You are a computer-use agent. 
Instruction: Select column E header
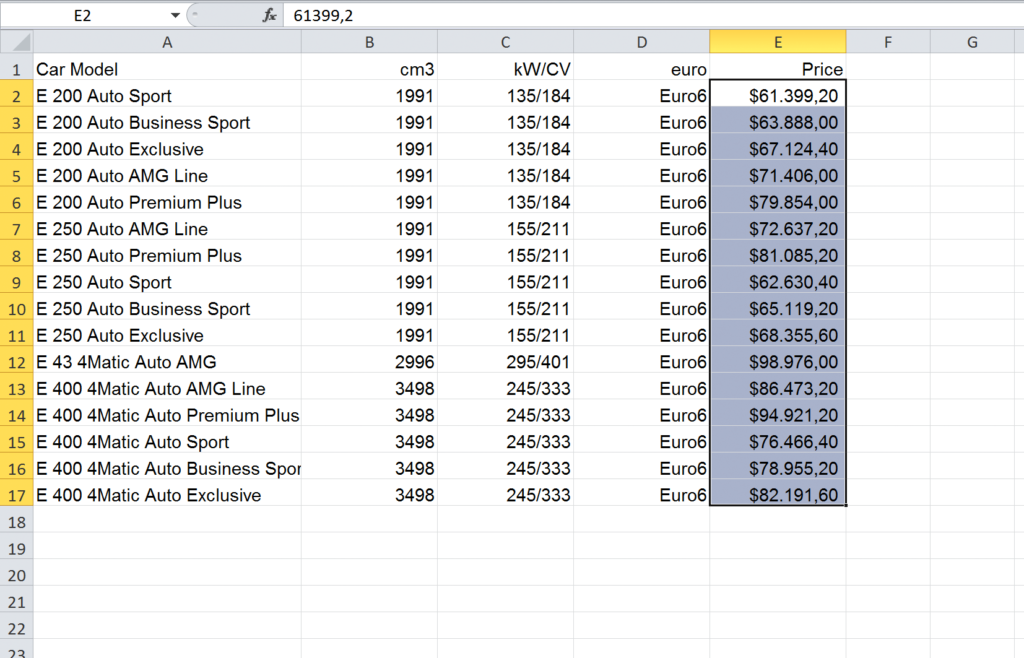(x=778, y=42)
